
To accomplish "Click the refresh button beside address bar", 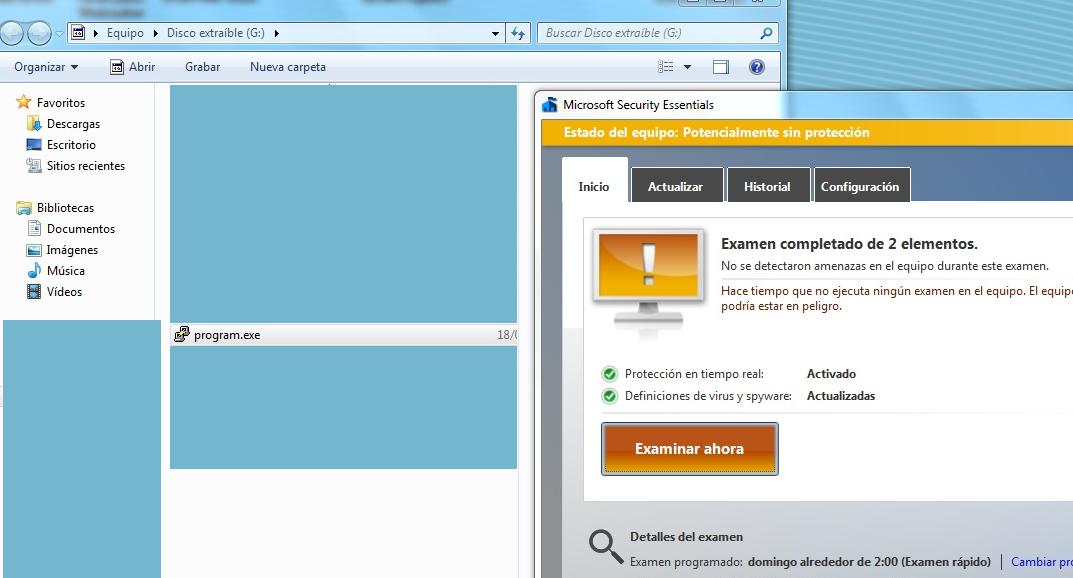I will [x=518, y=33].
